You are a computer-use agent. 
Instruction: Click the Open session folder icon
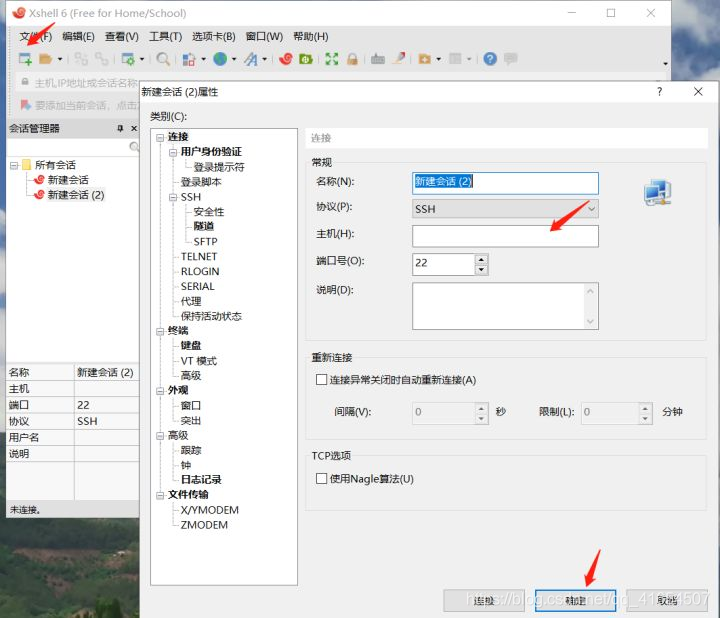point(45,59)
